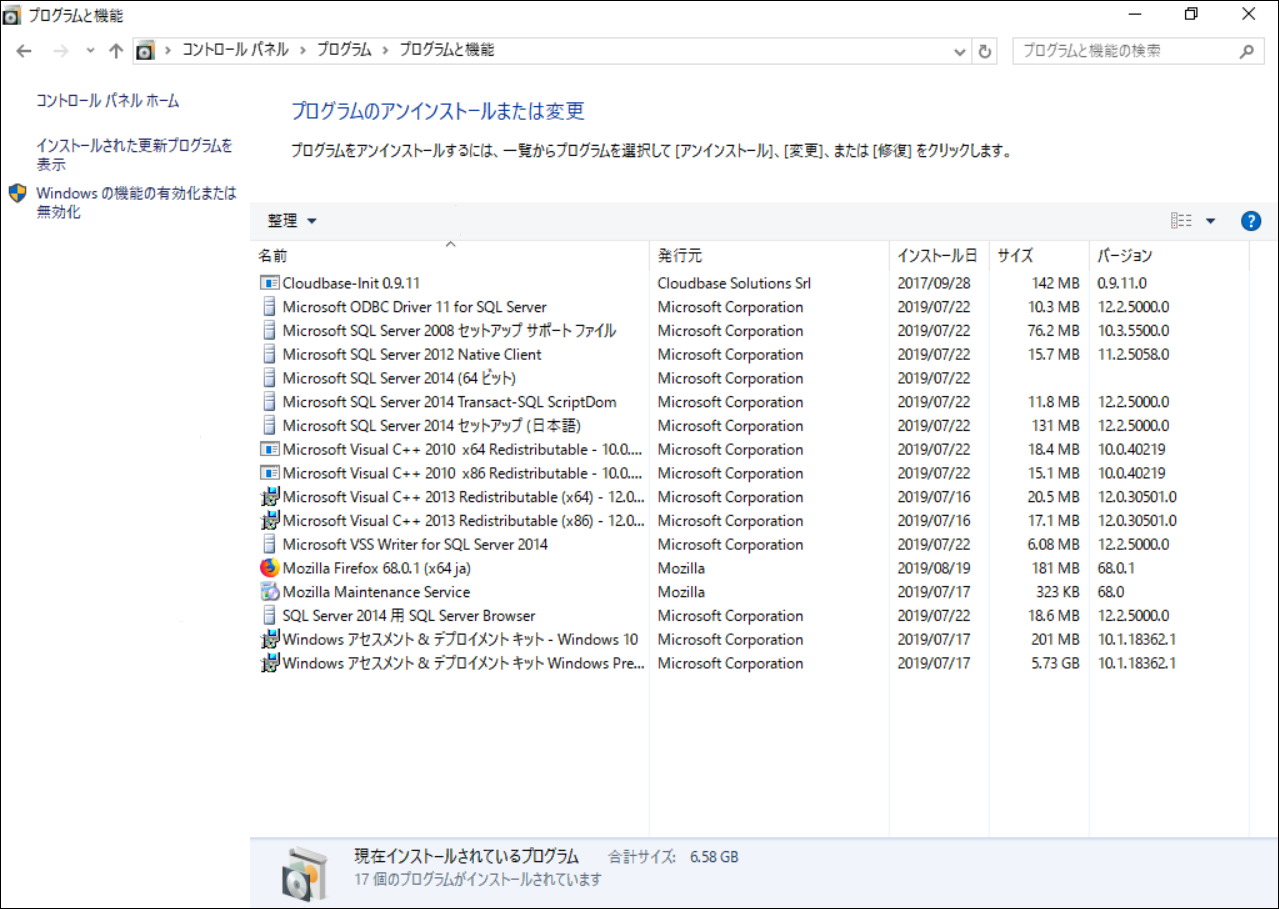Viewport: 1279px width, 909px height.
Task: Go forward with the right arrow
Action: 60,50
